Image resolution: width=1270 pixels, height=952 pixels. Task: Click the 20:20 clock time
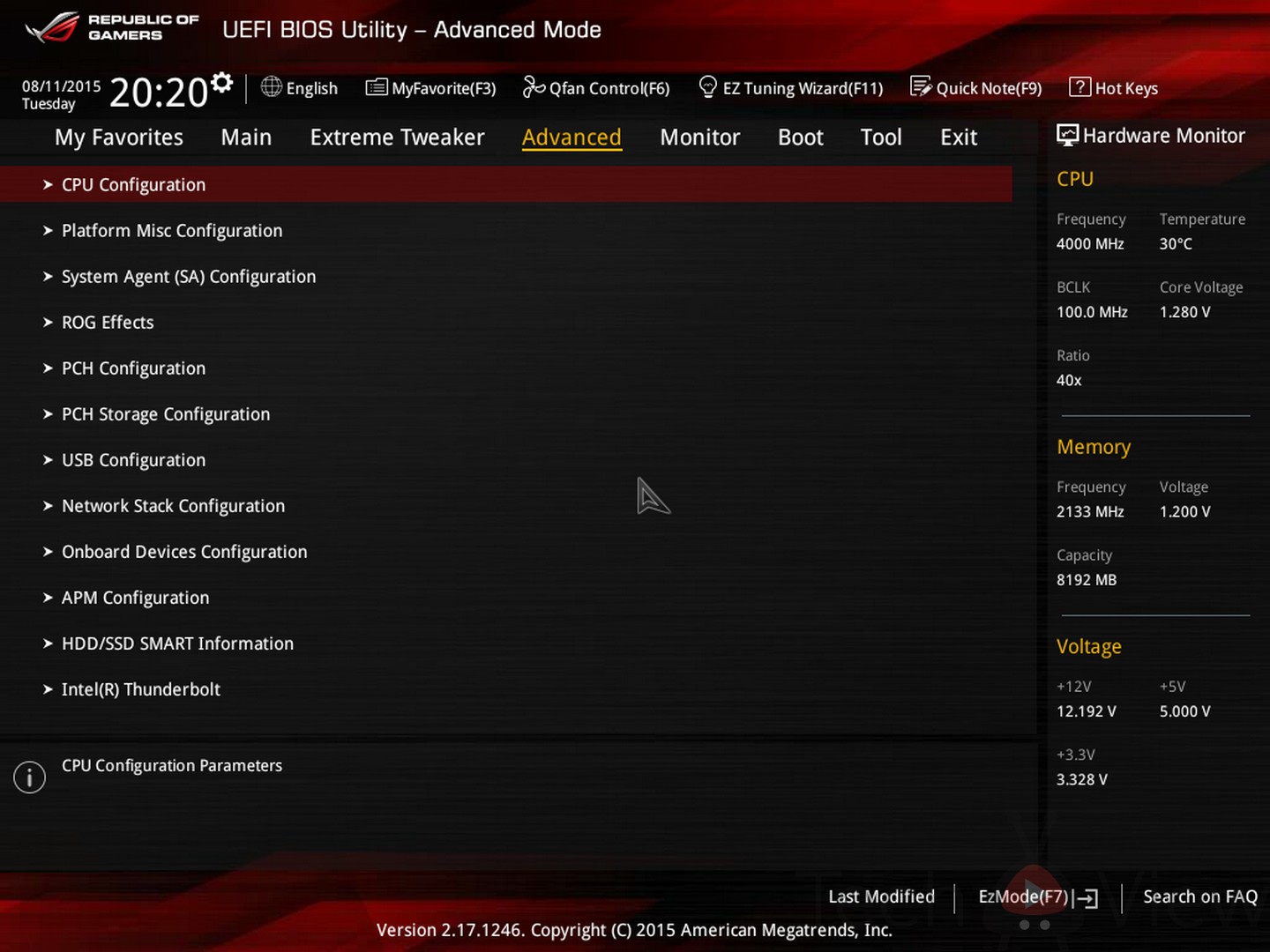pos(159,93)
